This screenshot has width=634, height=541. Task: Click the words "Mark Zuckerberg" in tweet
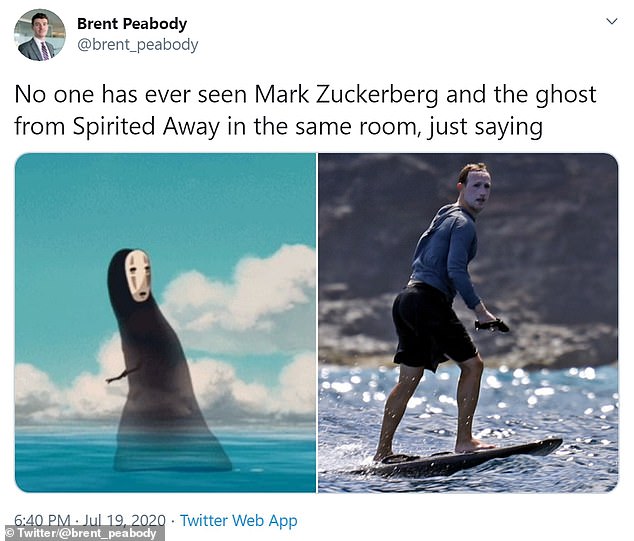[x=347, y=94]
